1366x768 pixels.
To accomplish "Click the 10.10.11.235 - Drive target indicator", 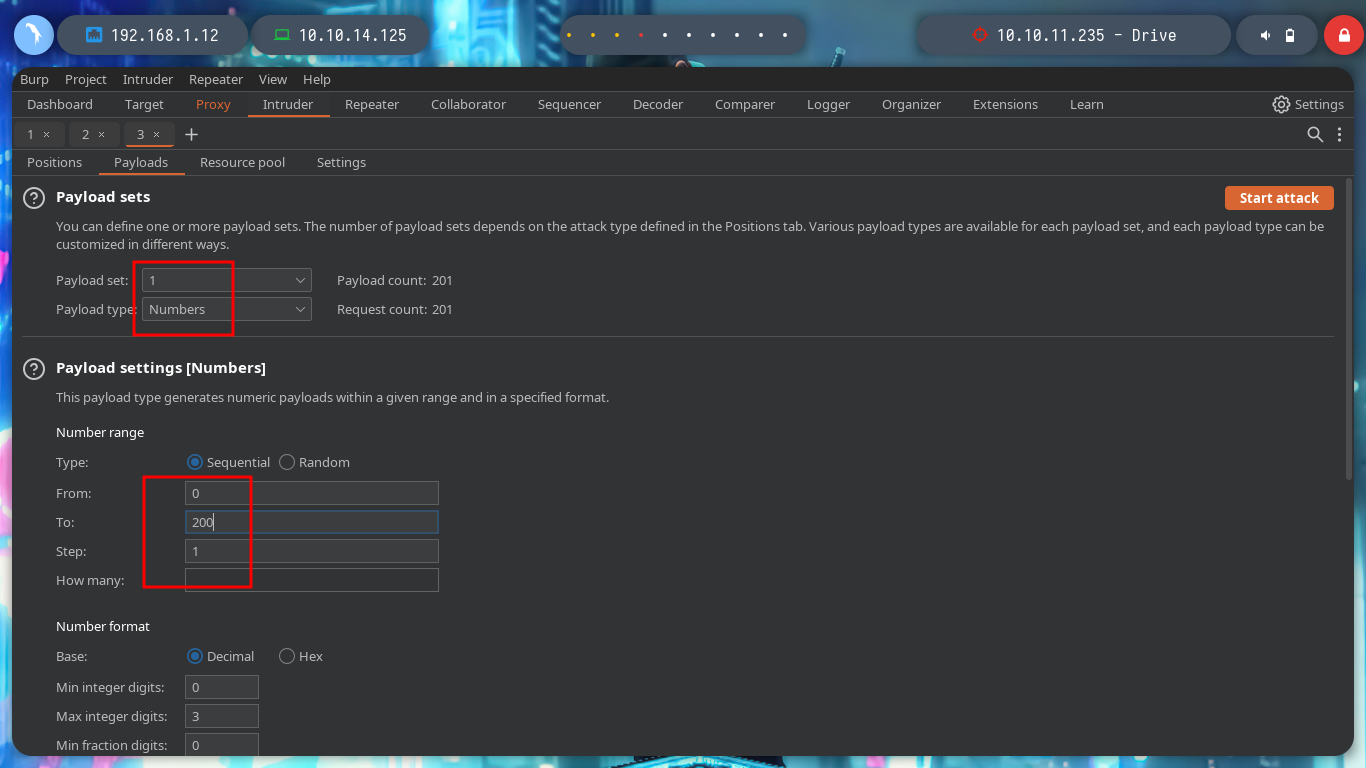I will point(1074,35).
